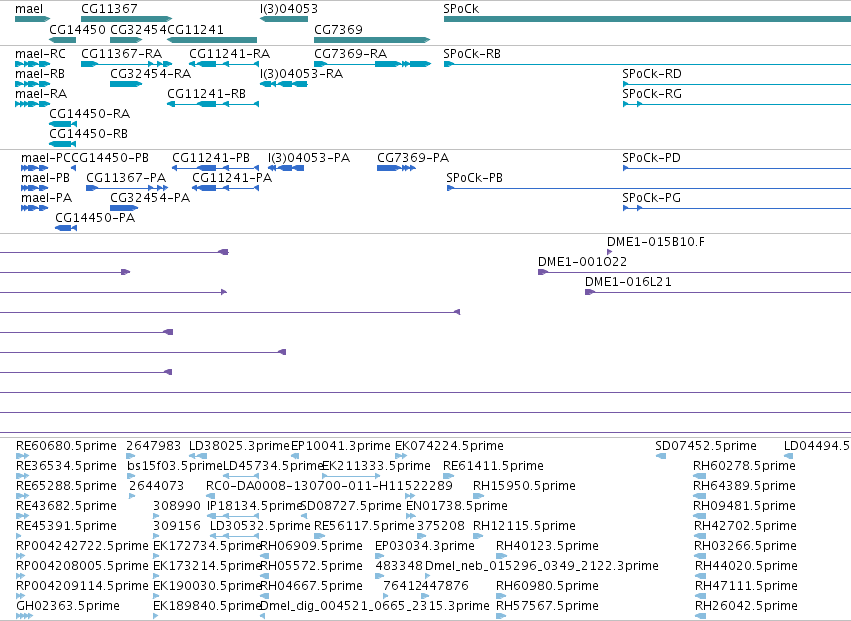Viewport: 851px width, 621px height.
Task: Click the l(3)04053-RA transcript label
Action: [x=301, y=74]
